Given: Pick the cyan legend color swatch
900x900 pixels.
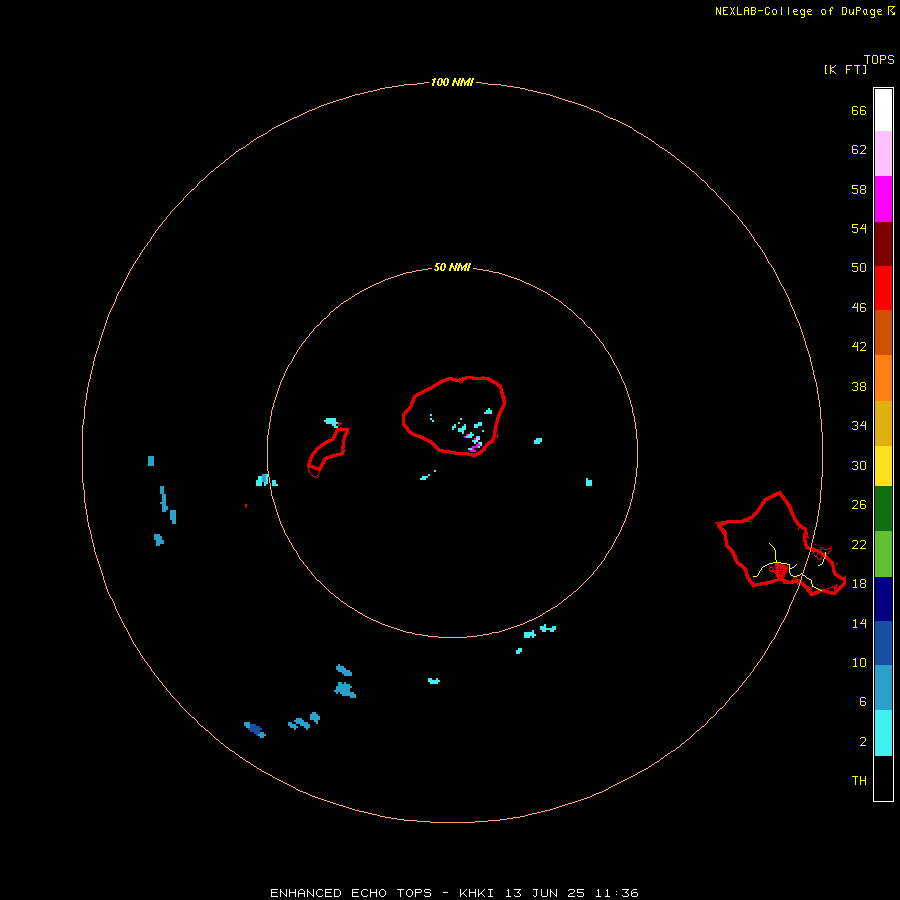Looking at the screenshot, I should (x=883, y=733).
